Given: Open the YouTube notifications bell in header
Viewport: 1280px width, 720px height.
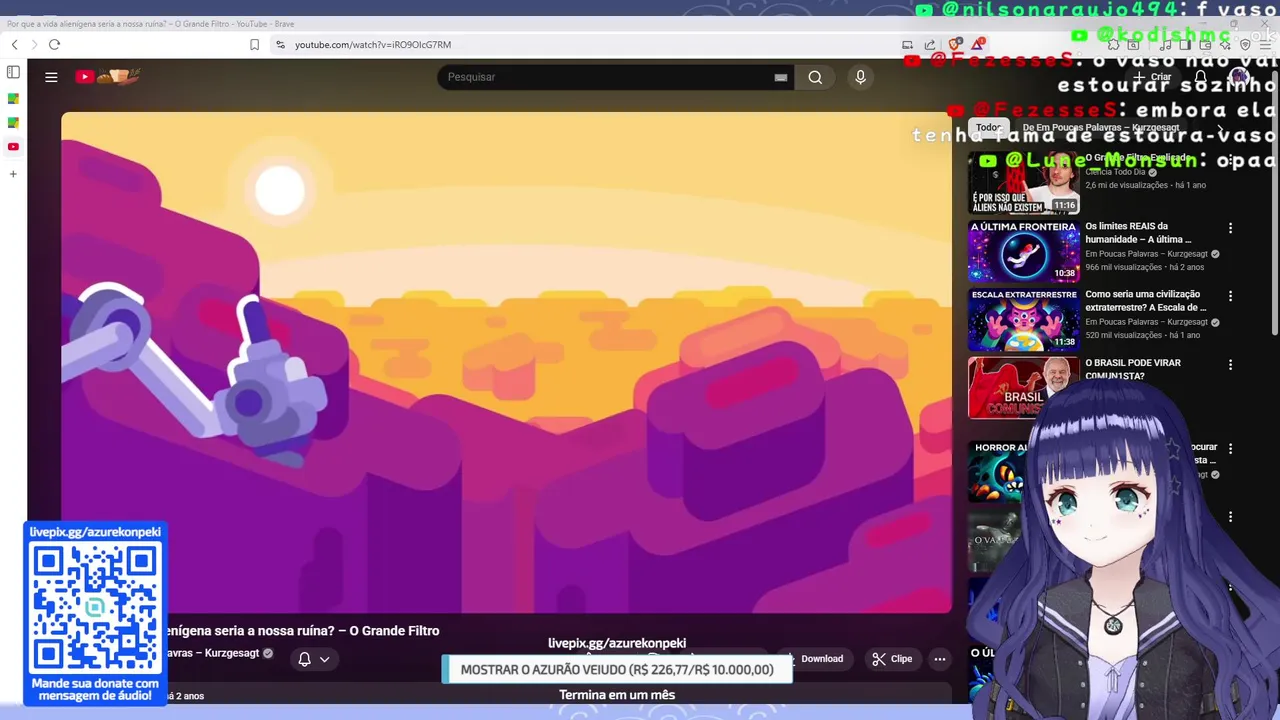Looking at the screenshot, I should tap(1200, 77).
